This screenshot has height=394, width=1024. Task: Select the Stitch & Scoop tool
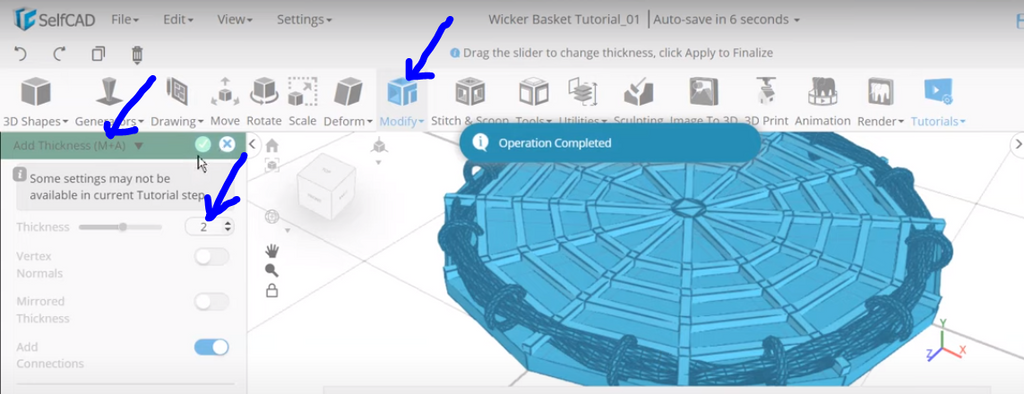point(470,101)
